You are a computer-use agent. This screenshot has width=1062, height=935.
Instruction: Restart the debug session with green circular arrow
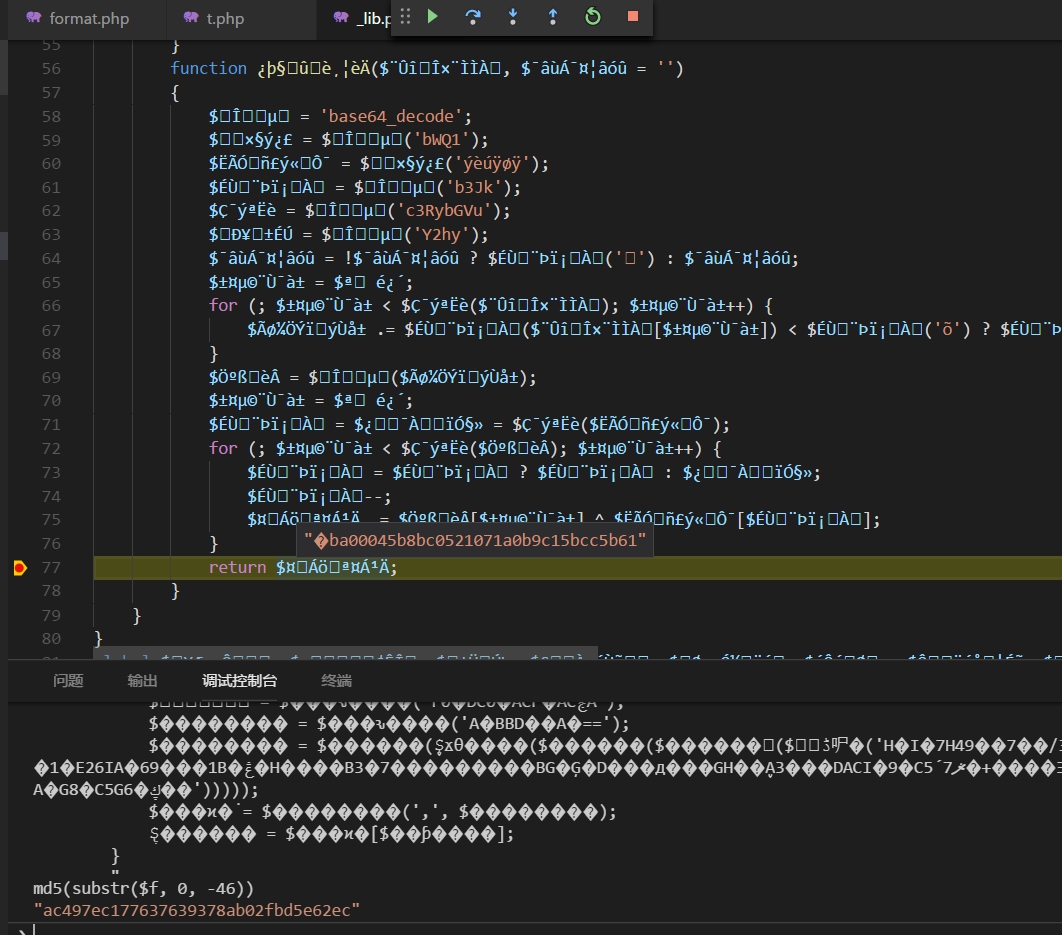593,16
